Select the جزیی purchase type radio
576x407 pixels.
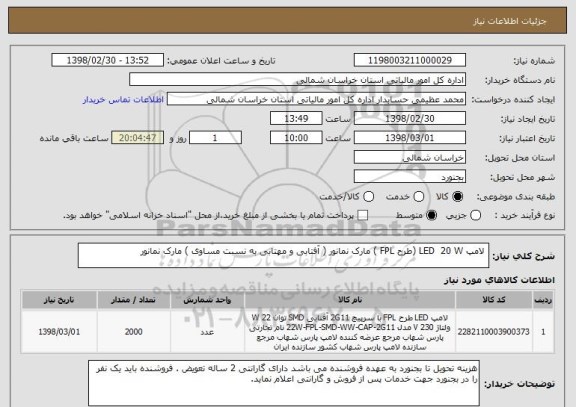point(475,216)
